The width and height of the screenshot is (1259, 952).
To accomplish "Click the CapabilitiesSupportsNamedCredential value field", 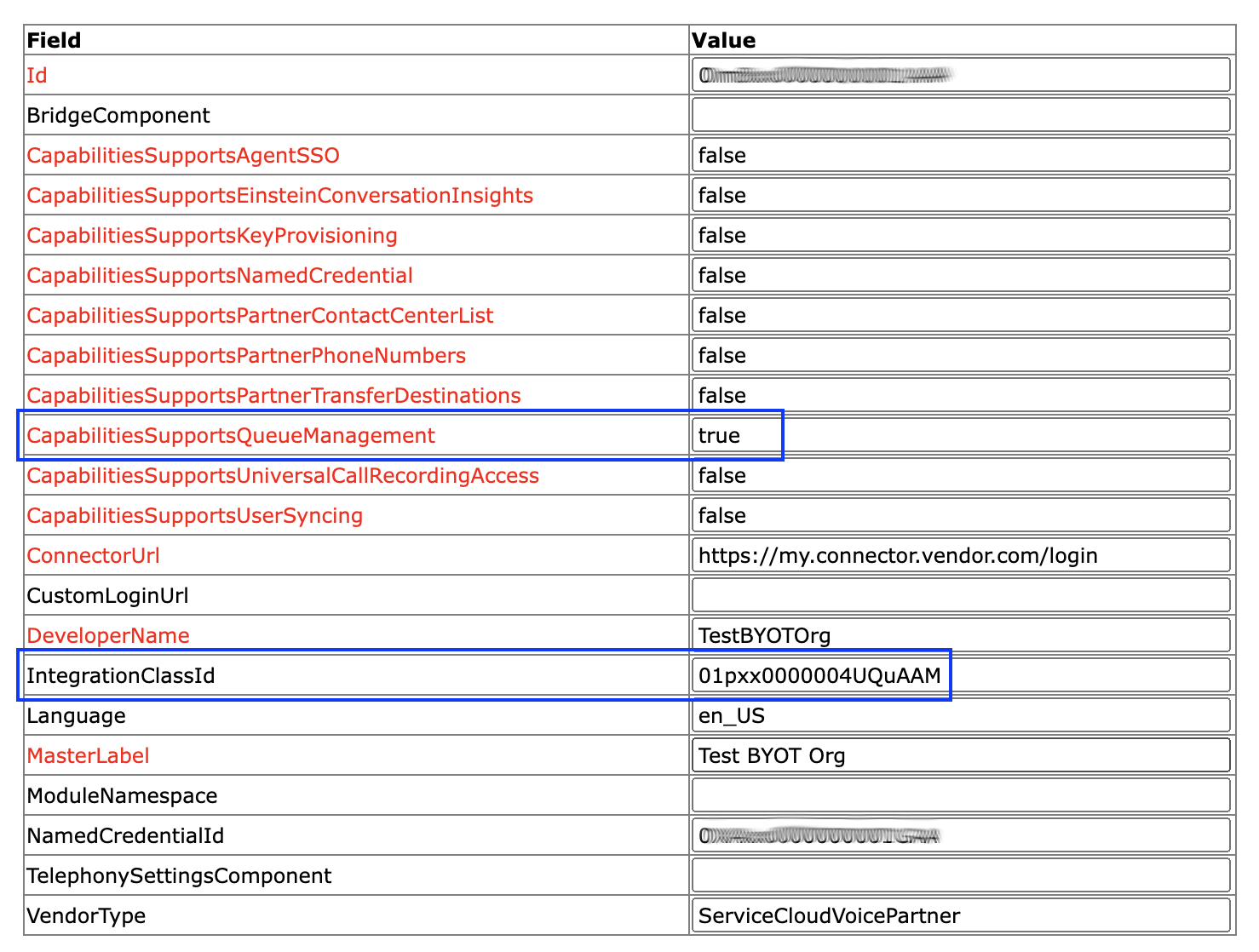I will [x=960, y=275].
